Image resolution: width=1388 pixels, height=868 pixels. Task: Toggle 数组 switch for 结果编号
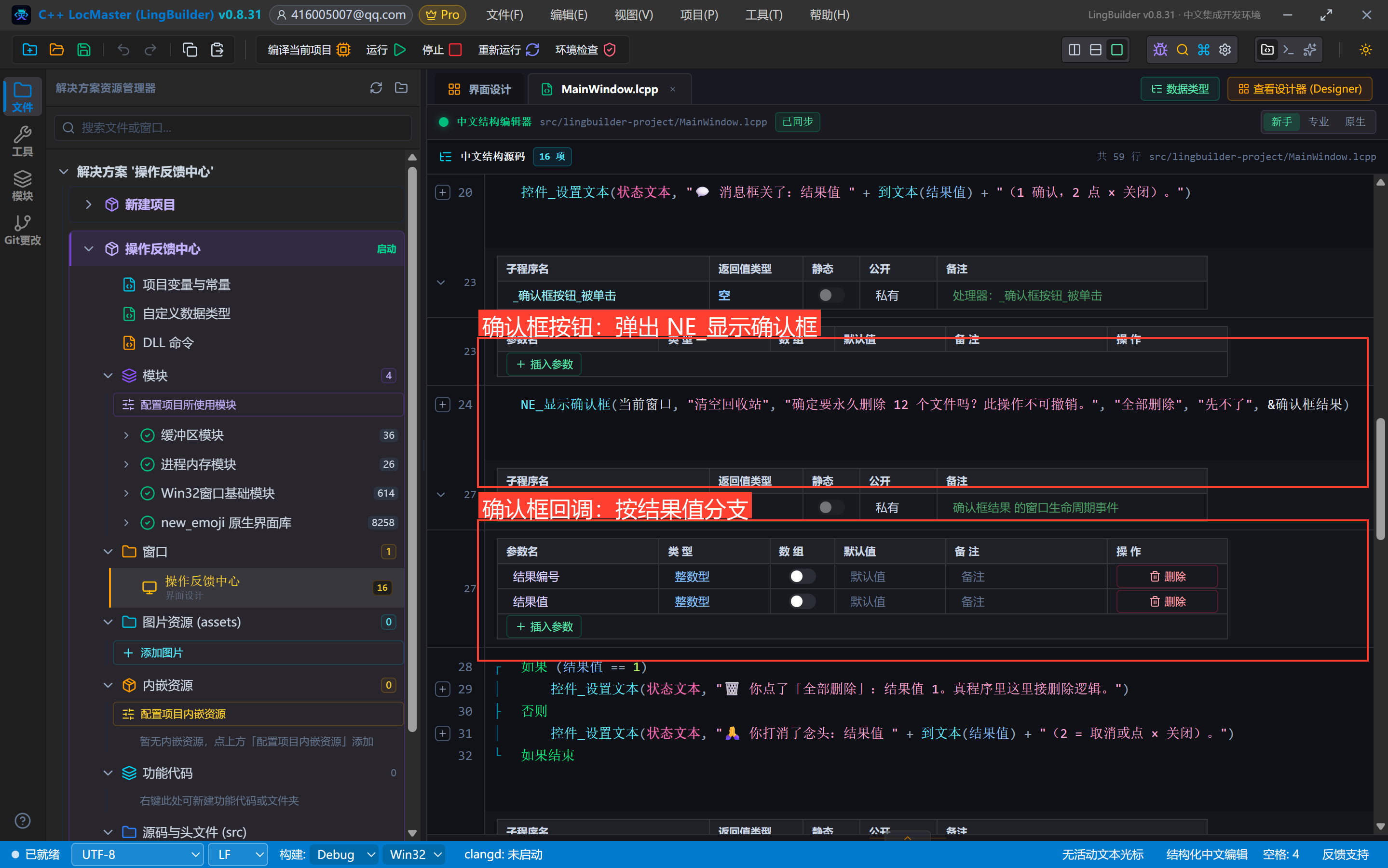click(x=802, y=576)
